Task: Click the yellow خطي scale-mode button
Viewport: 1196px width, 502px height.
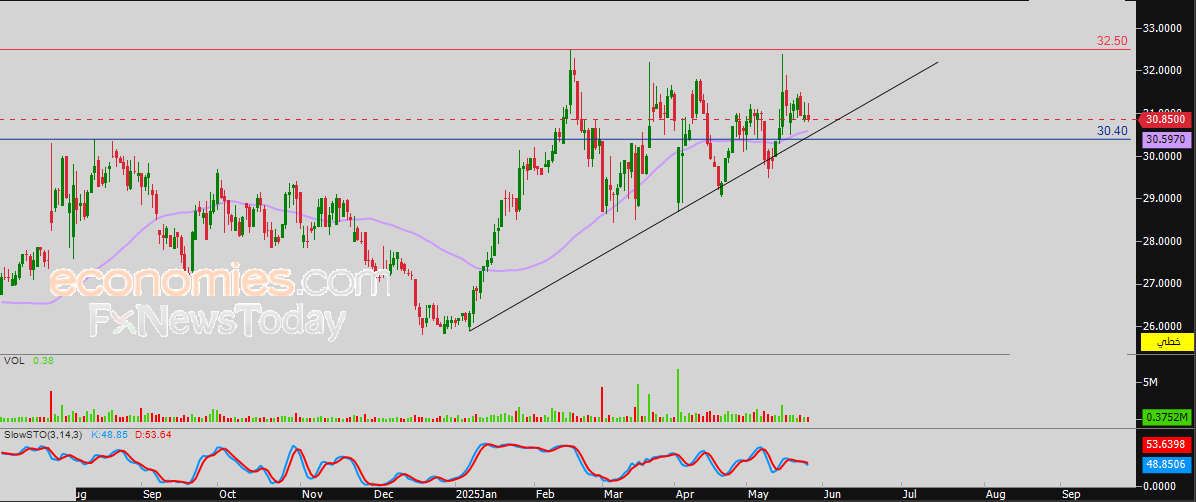Action: coord(1166,343)
